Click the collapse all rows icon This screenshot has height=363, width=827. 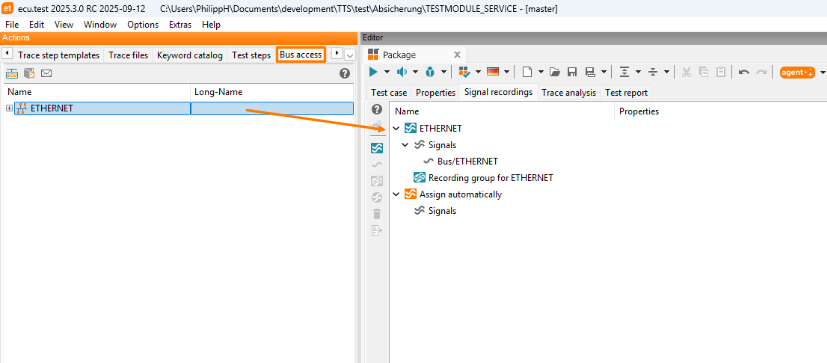coord(652,72)
